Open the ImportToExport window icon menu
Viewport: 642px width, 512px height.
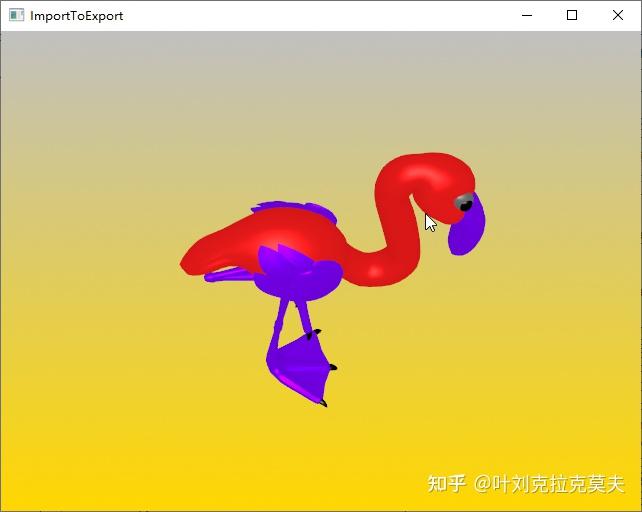pos(16,16)
